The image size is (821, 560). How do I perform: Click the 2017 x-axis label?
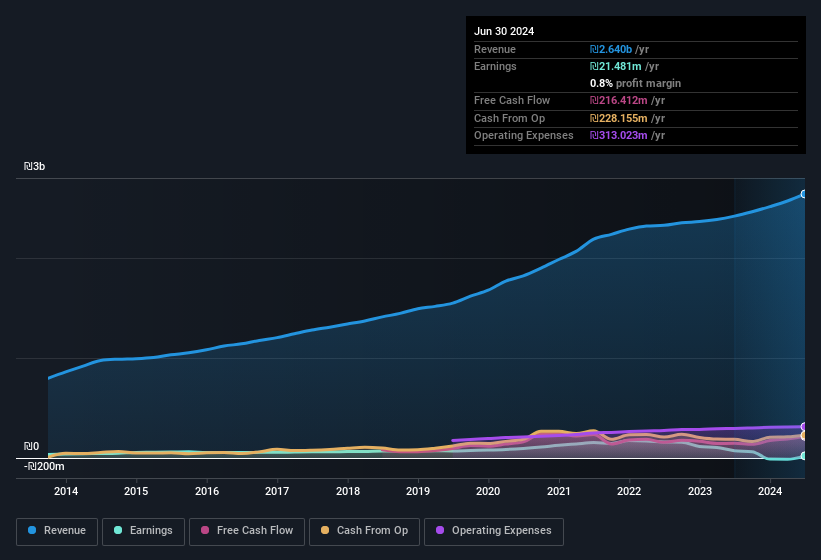[x=277, y=491]
